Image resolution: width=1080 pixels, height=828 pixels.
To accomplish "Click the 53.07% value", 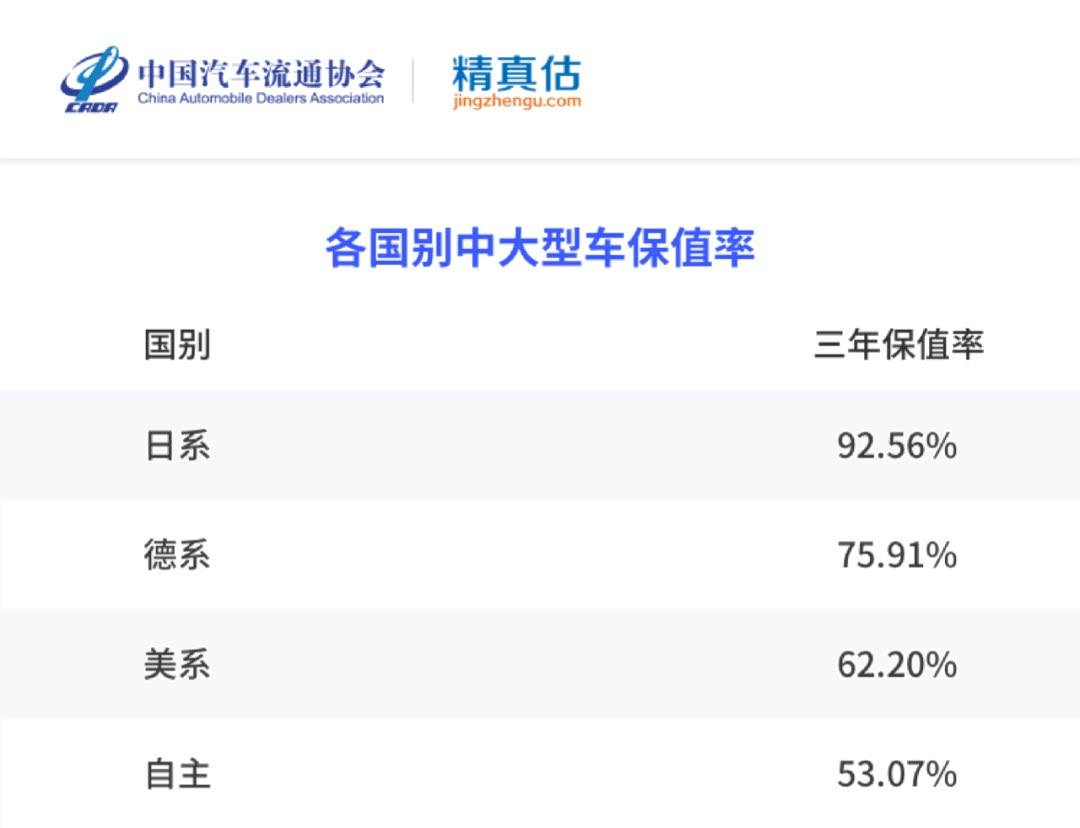I will pyautogui.click(x=897, y=774).
